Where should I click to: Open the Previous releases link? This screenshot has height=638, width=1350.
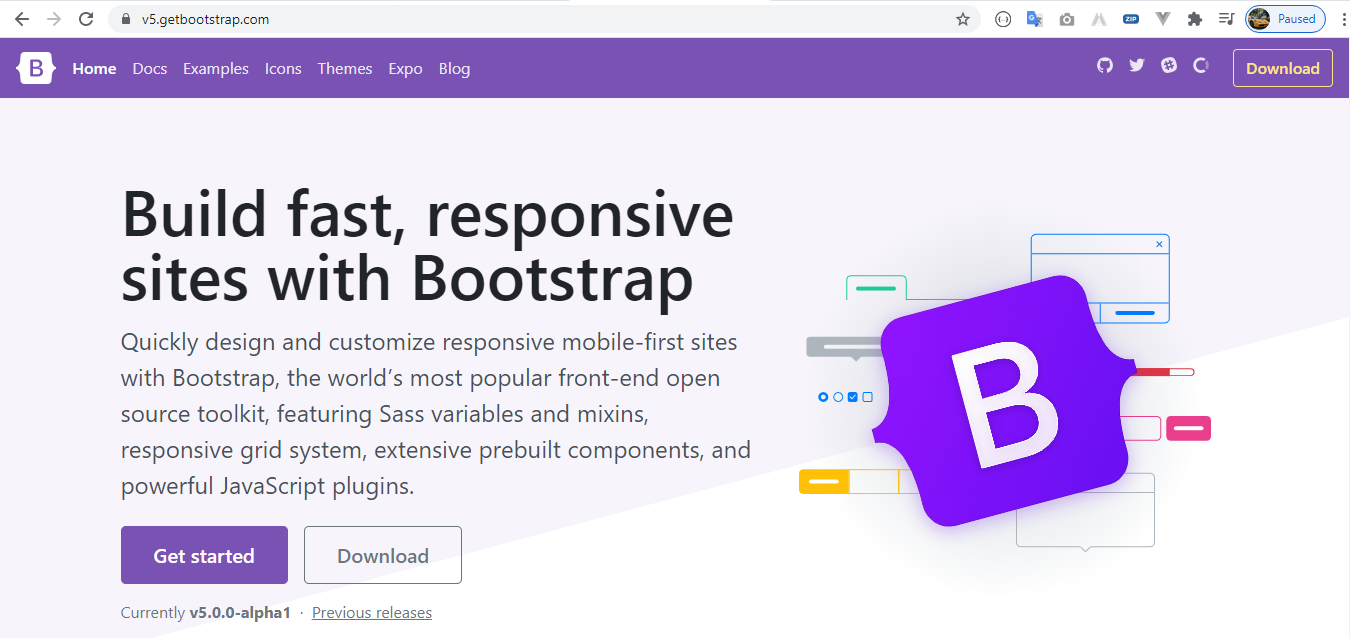point(371,612)
